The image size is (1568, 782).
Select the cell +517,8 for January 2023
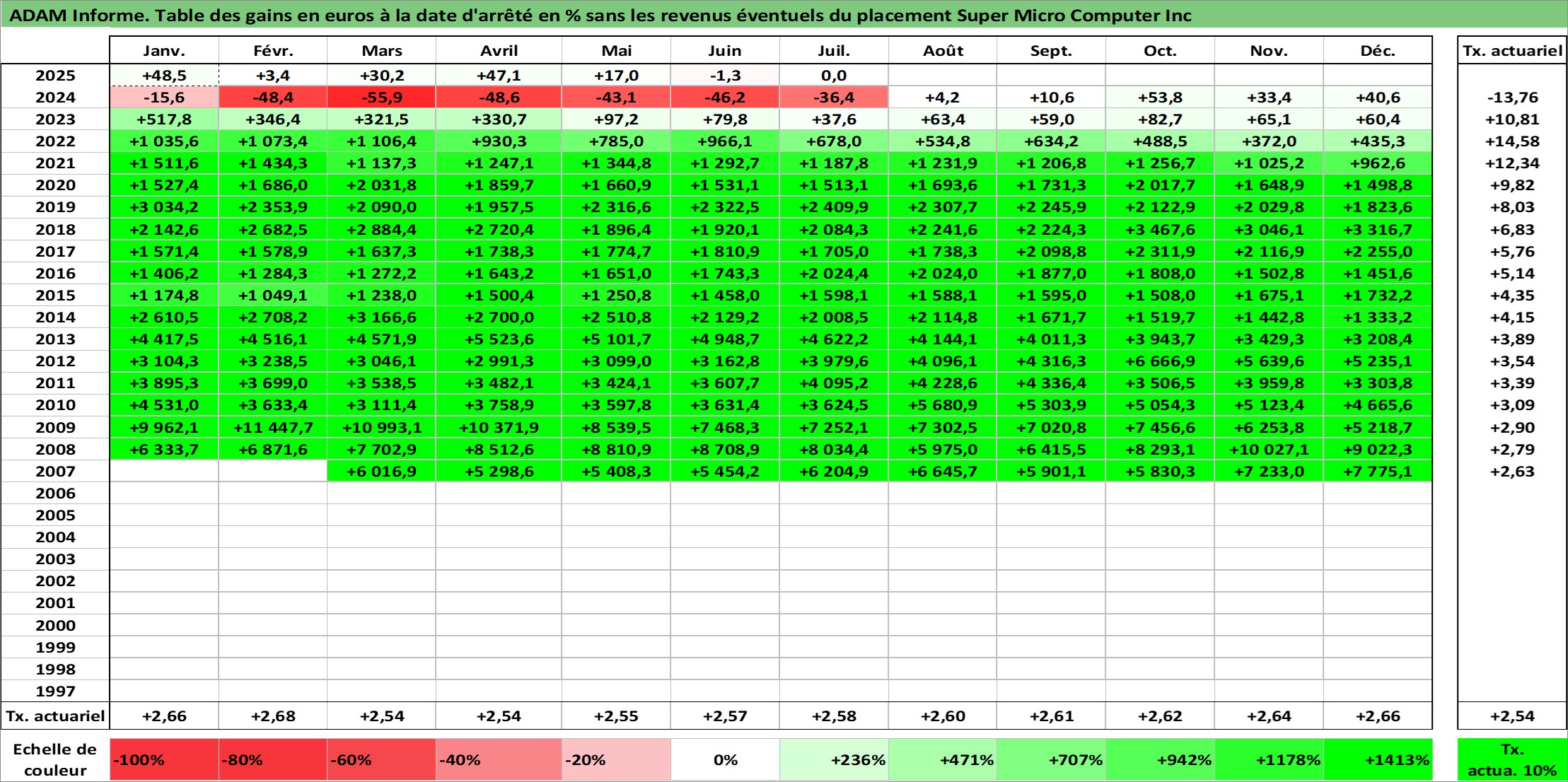coord(164,119)
